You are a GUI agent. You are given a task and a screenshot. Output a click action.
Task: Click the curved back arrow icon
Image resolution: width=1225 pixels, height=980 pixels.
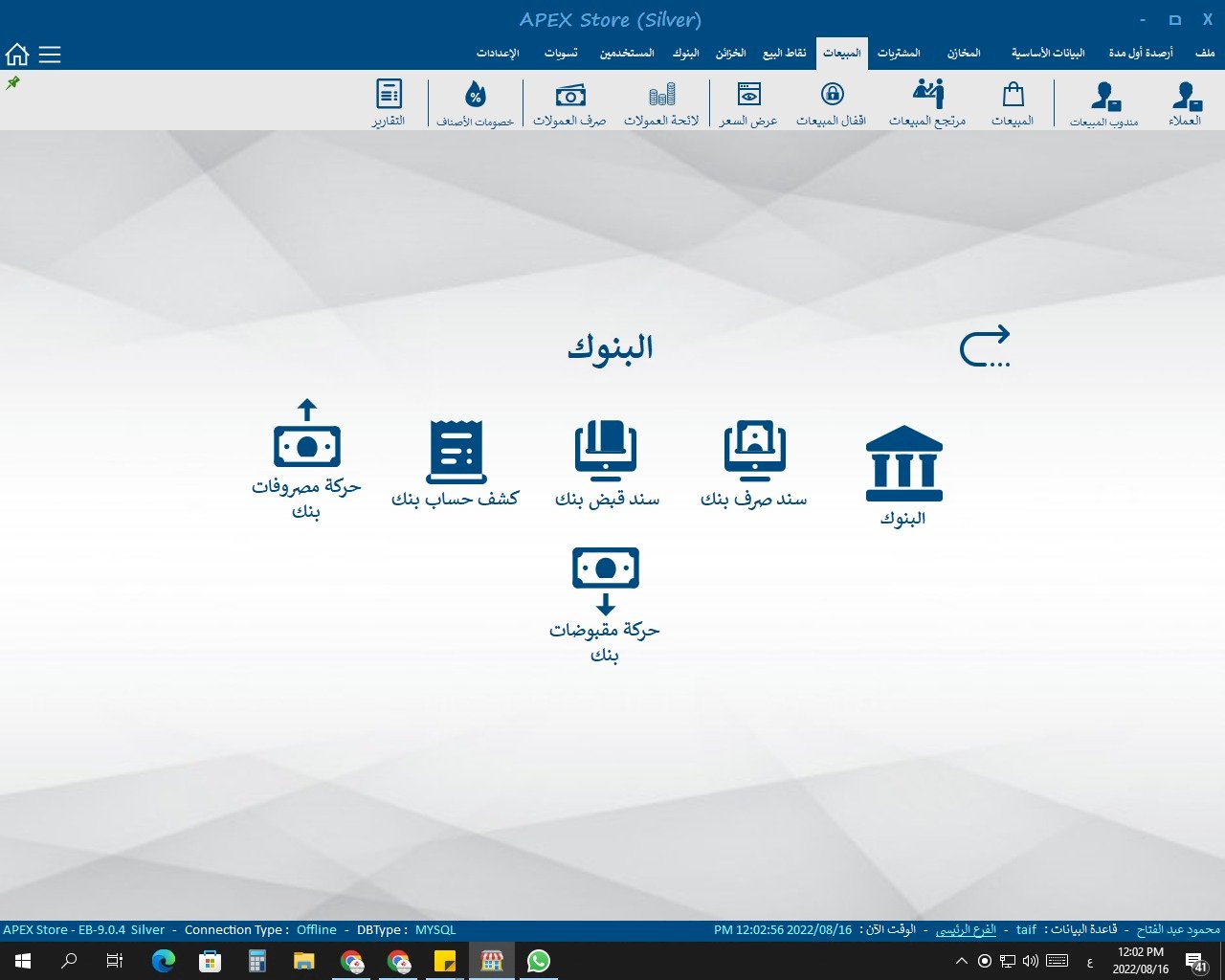pyautogui.click(x=985, y=346)
